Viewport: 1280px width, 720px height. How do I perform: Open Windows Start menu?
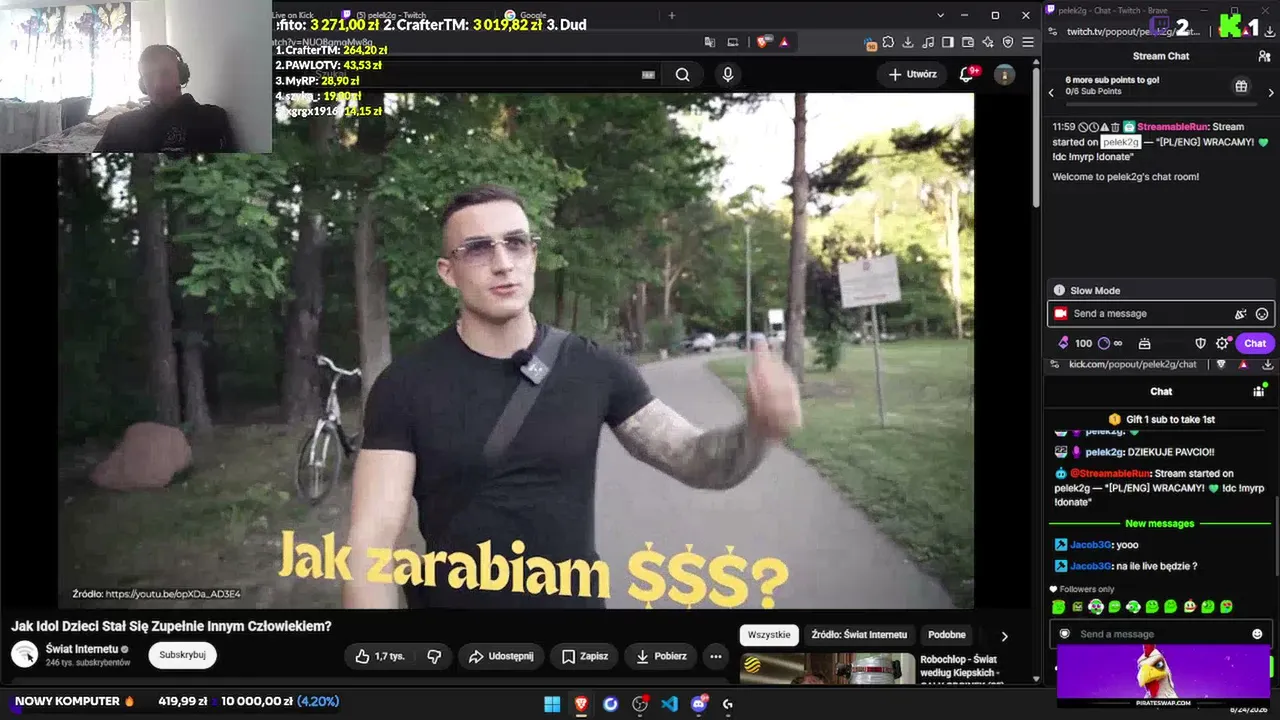tap(552, 704)
